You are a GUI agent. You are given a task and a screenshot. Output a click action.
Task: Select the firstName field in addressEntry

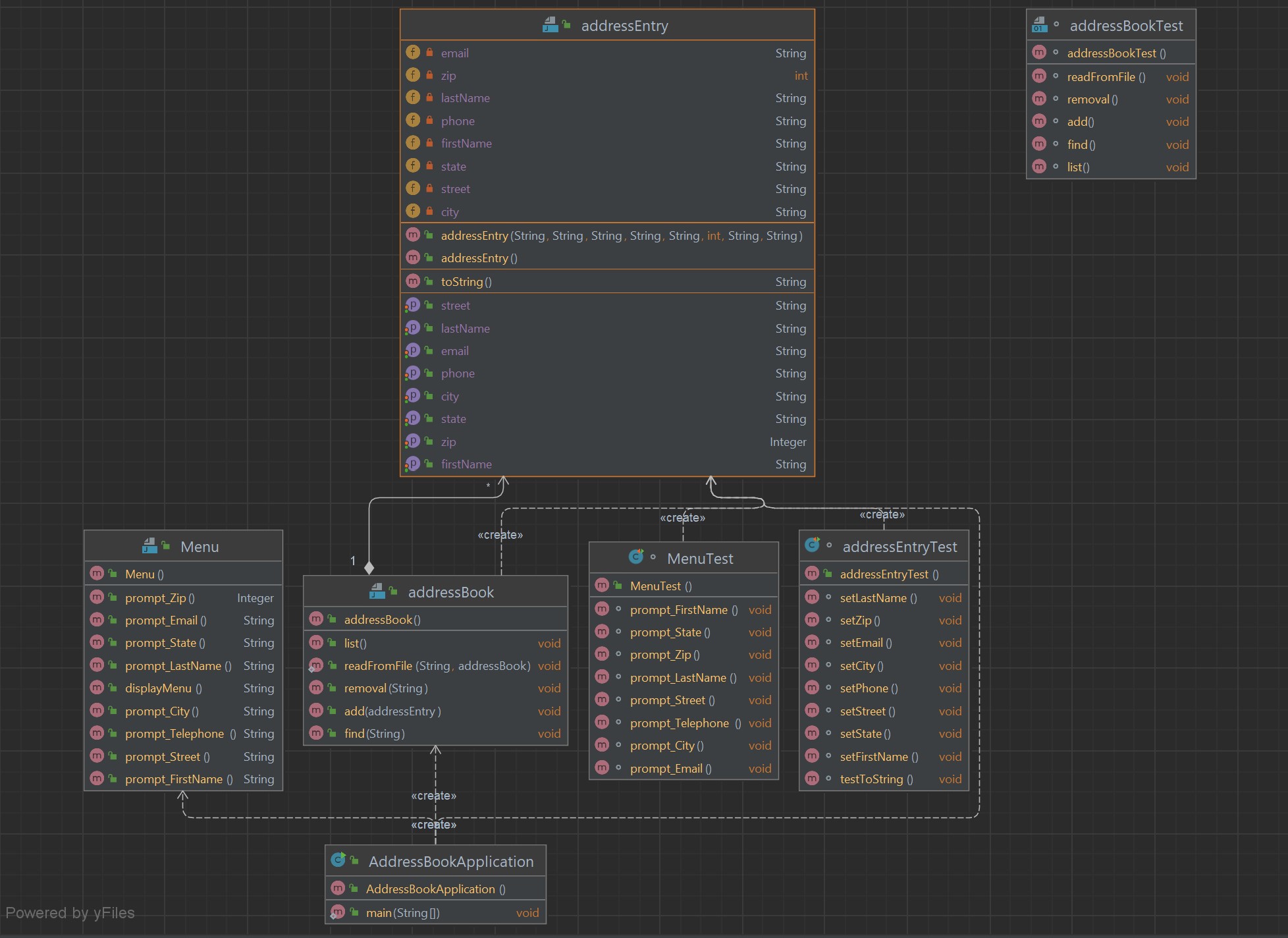coord(607,143)
